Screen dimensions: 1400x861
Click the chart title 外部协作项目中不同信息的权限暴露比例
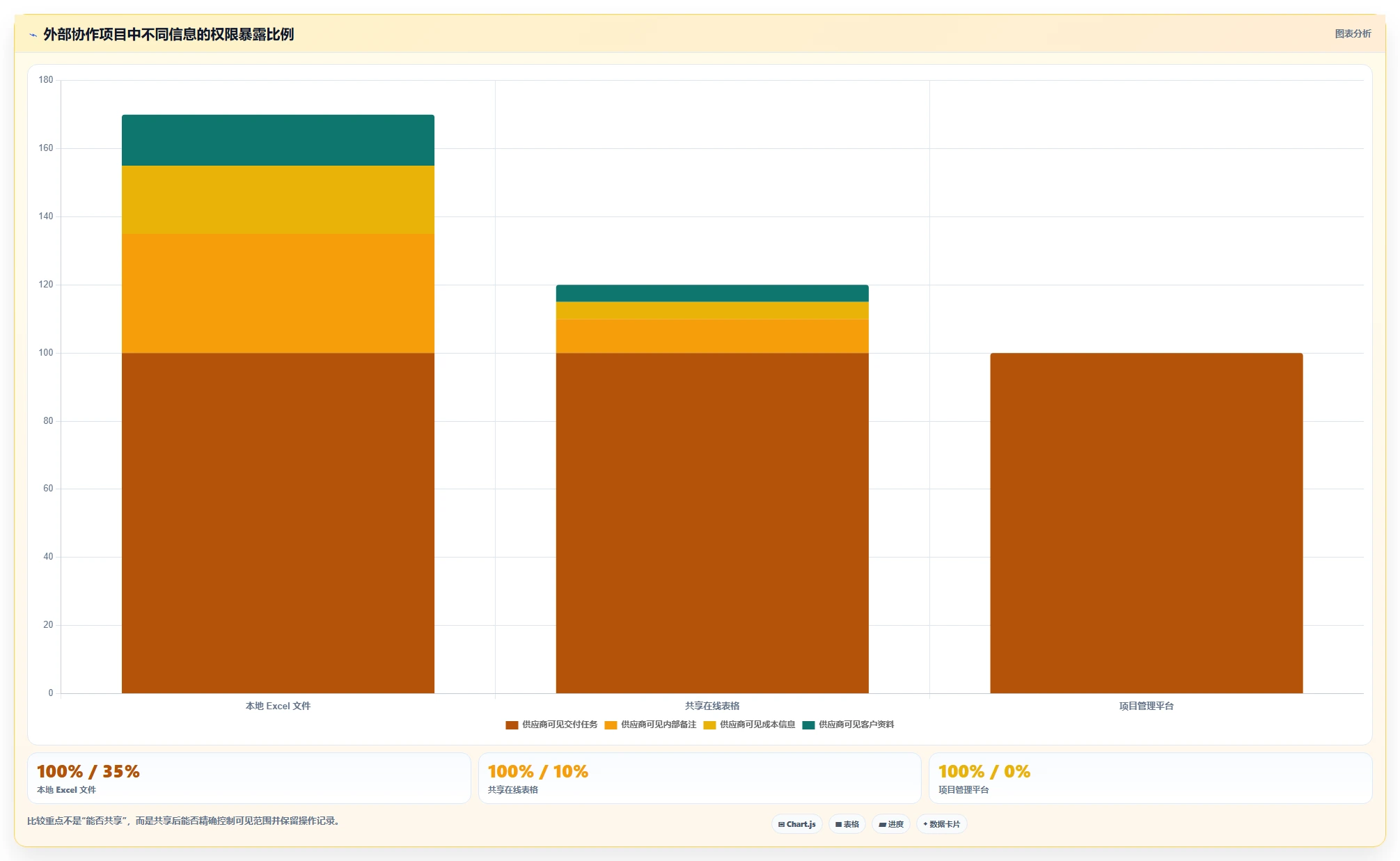tap(168, 34)
